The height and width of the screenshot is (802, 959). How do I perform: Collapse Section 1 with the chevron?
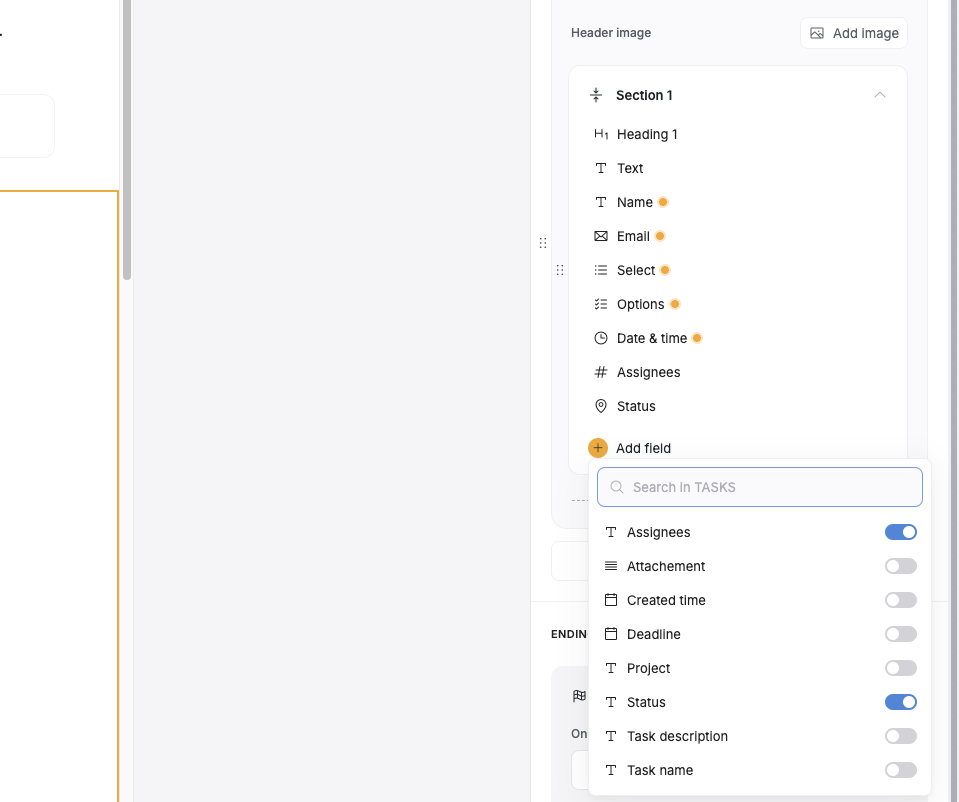pos(879,95)
